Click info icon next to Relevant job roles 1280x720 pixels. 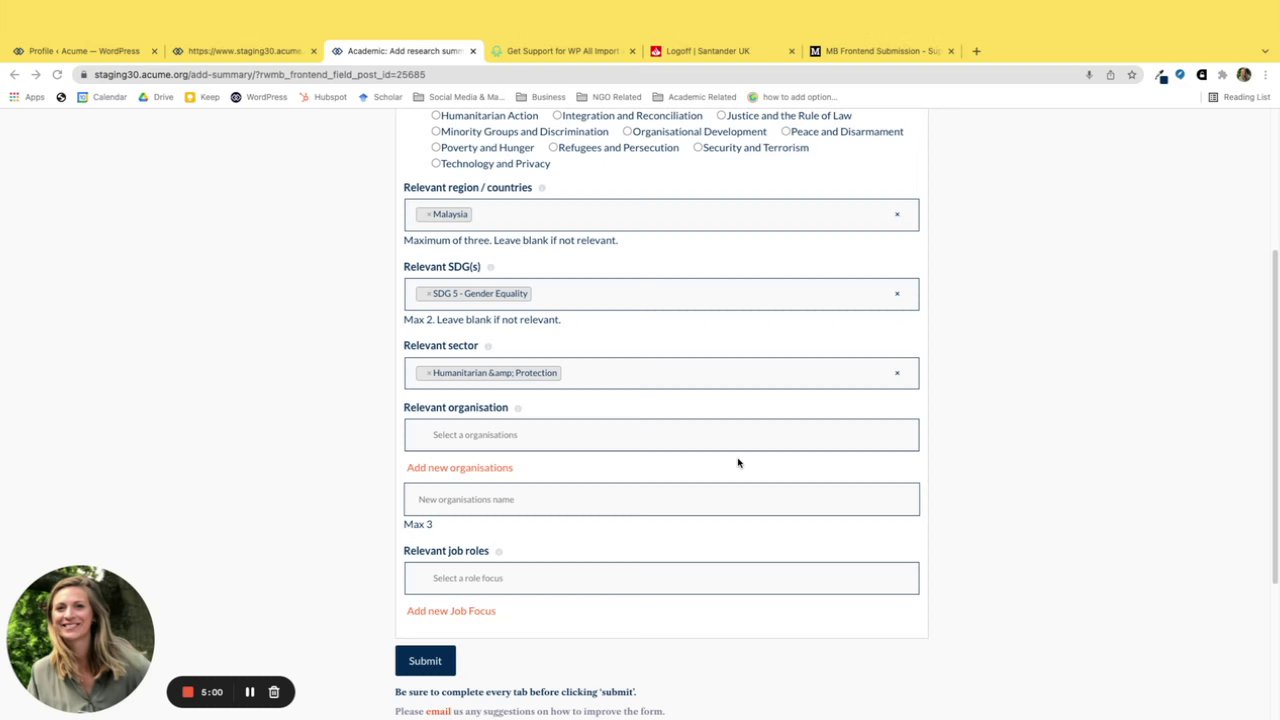498,551
